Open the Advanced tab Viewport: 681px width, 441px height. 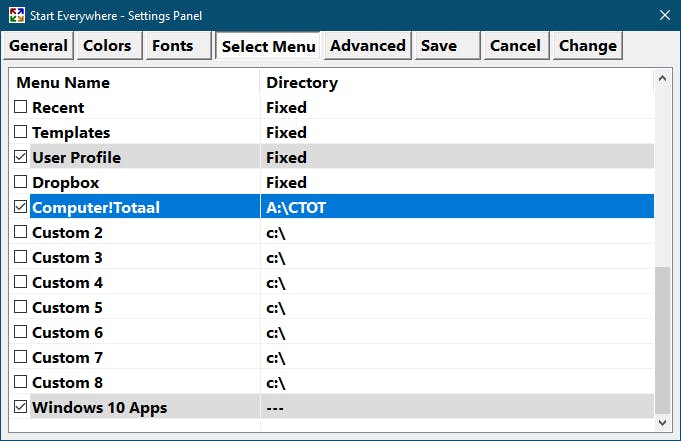tap(368, 46)
